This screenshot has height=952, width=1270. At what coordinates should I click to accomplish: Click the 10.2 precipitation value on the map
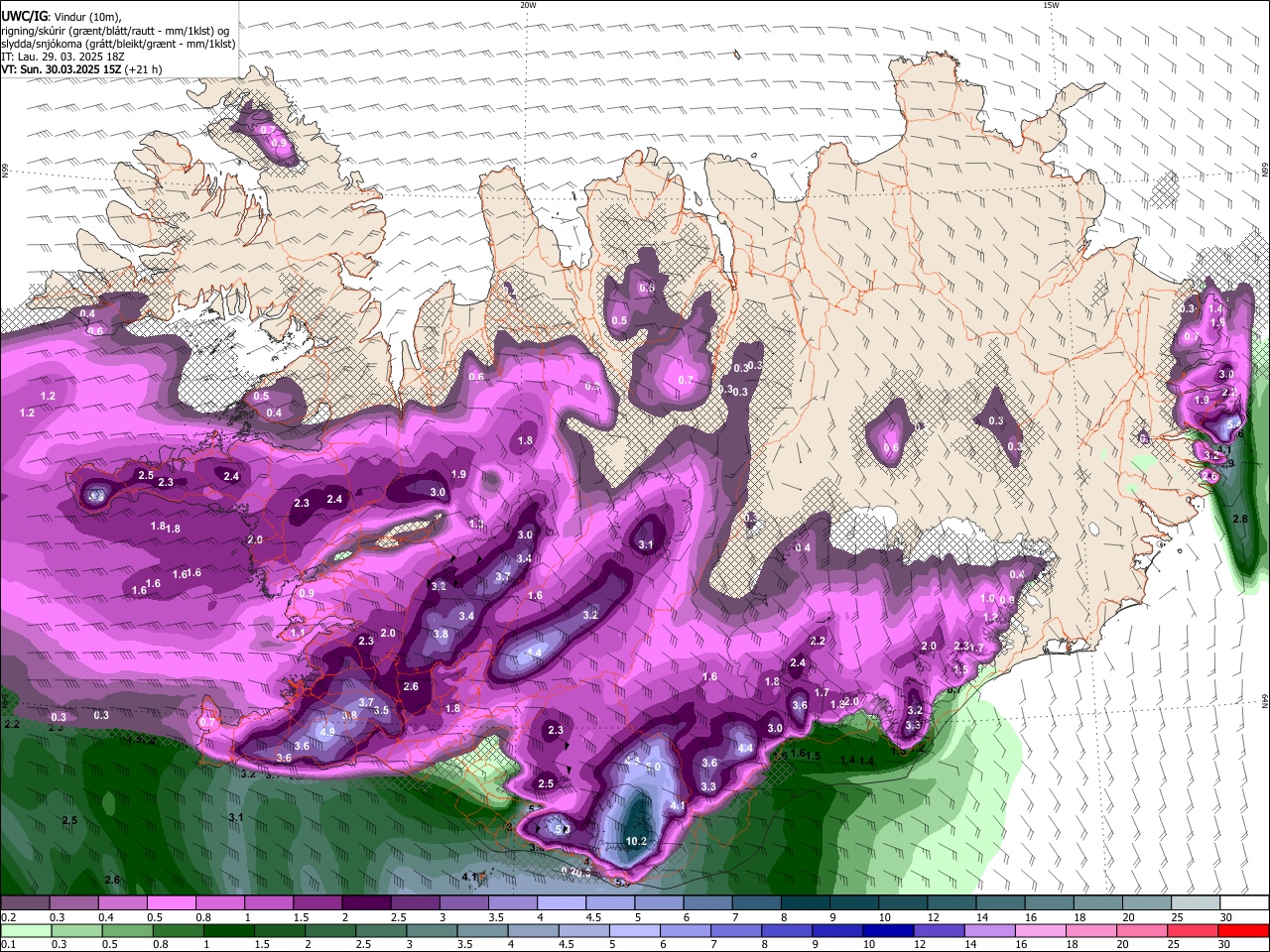pyautogui.click(x=636, y=841)
